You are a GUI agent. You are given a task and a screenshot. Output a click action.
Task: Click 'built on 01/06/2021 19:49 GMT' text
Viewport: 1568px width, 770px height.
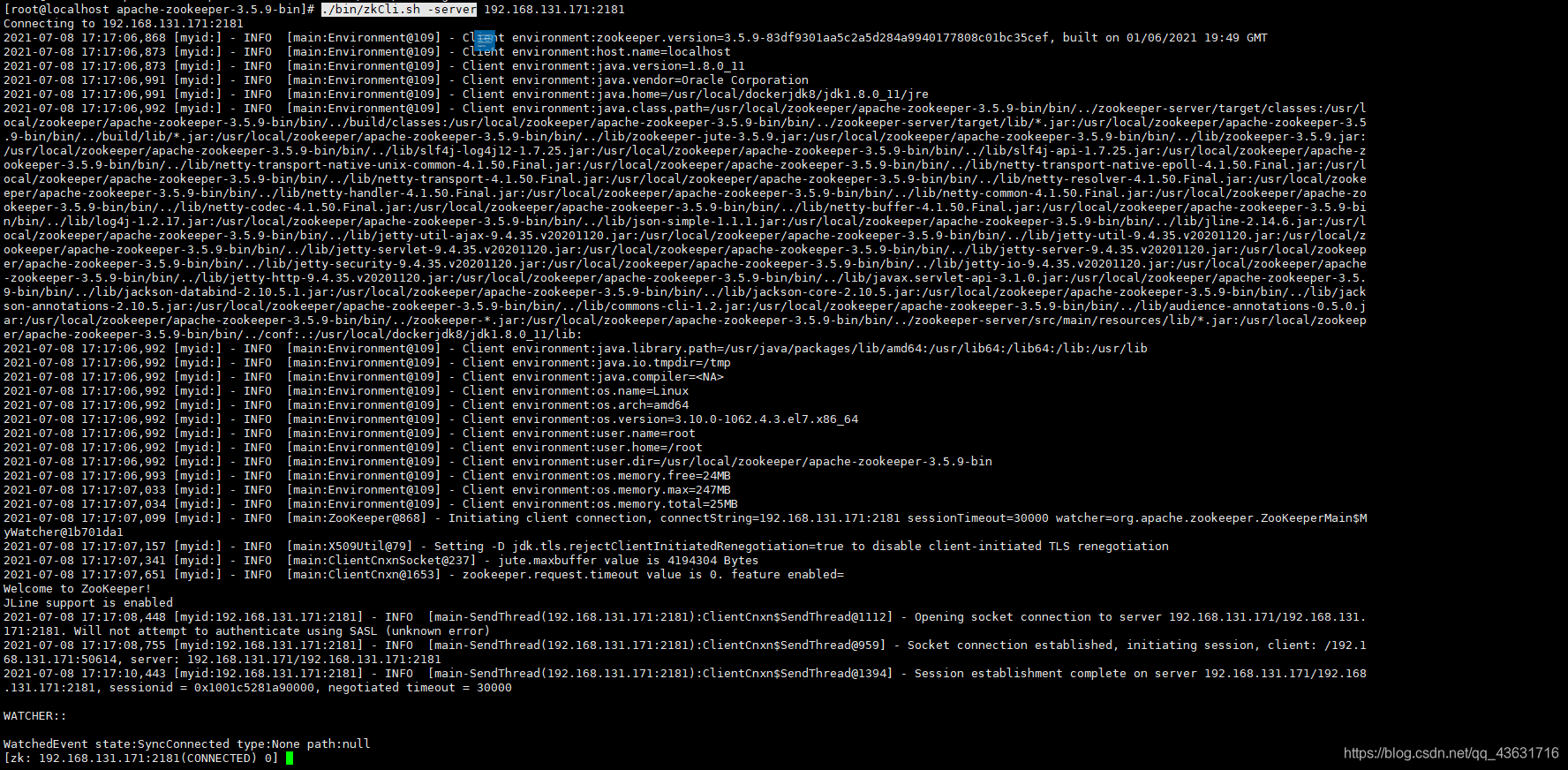point(1165,38)
